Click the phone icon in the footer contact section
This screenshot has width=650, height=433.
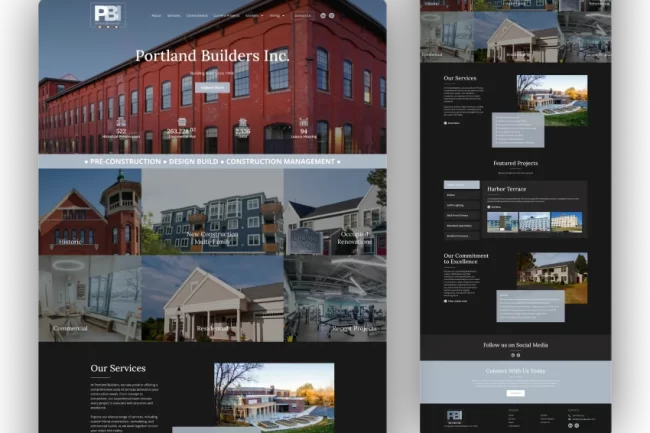[x=571, y=415]
